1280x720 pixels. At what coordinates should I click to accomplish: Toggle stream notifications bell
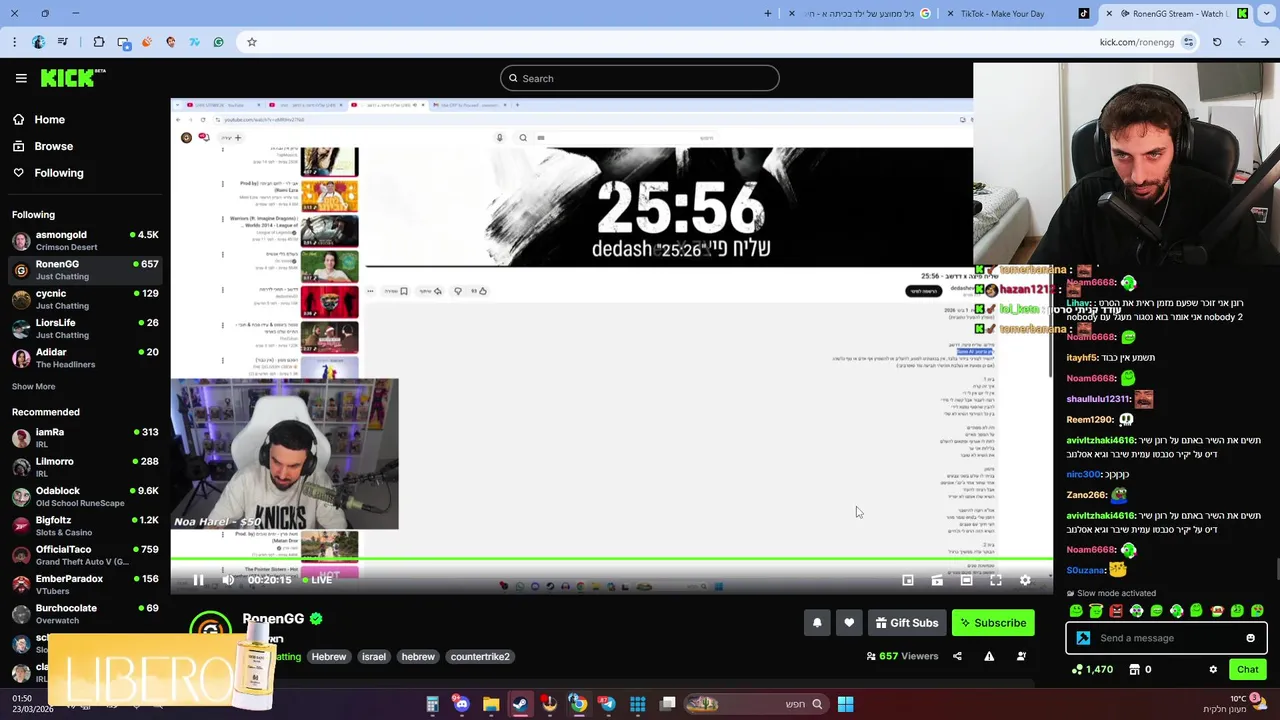[817, 623]
